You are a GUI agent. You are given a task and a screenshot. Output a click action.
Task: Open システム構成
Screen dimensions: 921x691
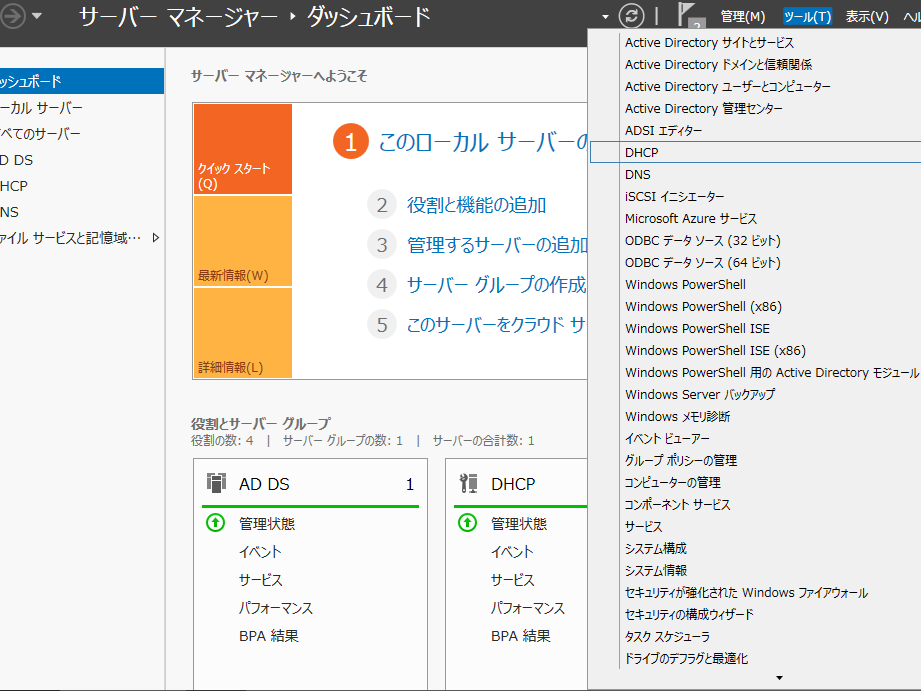(656, 548)
